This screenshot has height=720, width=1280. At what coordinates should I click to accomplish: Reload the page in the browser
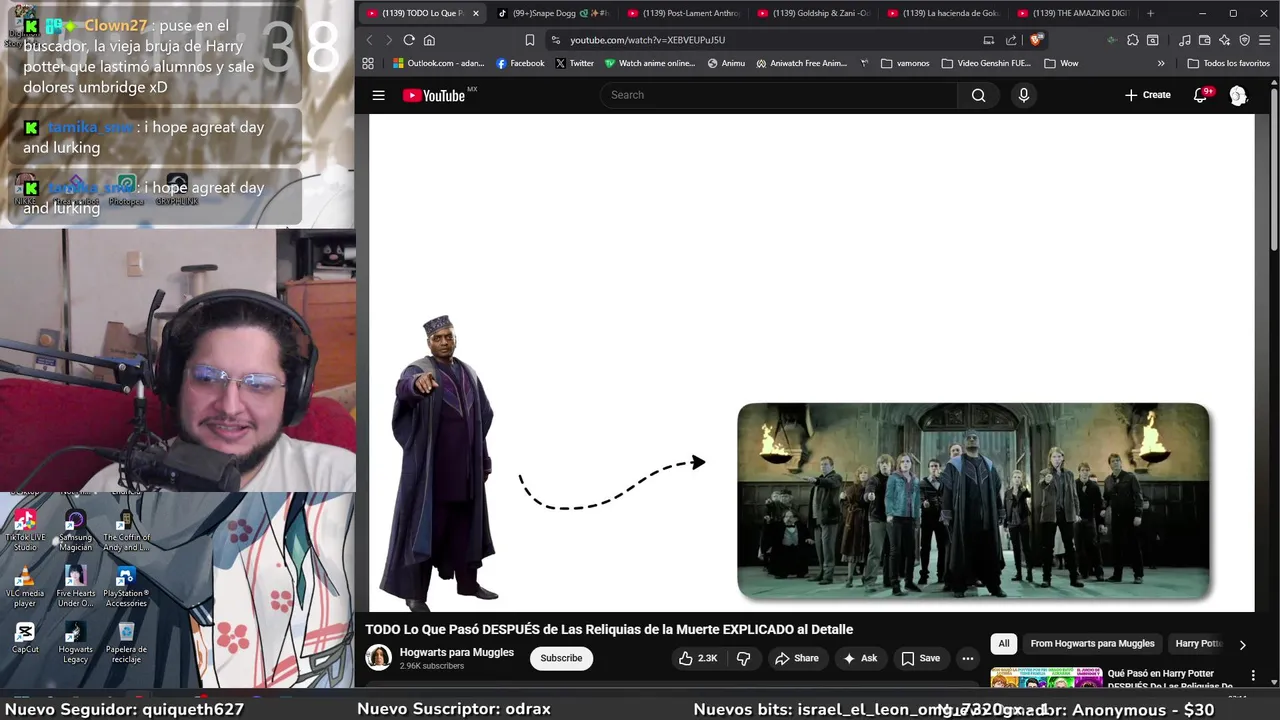[x=409, y=40]
